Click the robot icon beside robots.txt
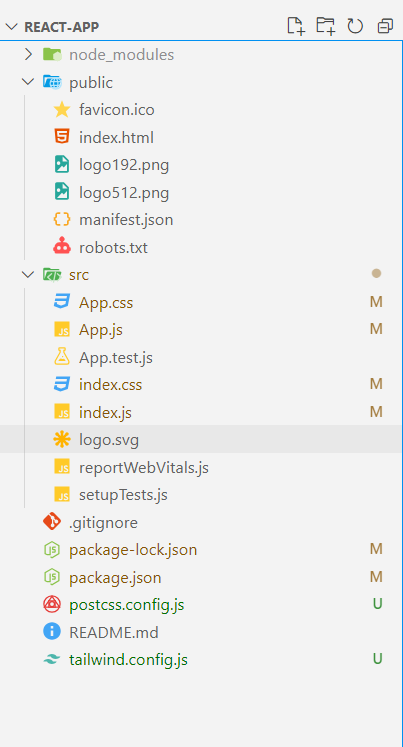Viewport: 403px width, 747px height. point(62,248)
